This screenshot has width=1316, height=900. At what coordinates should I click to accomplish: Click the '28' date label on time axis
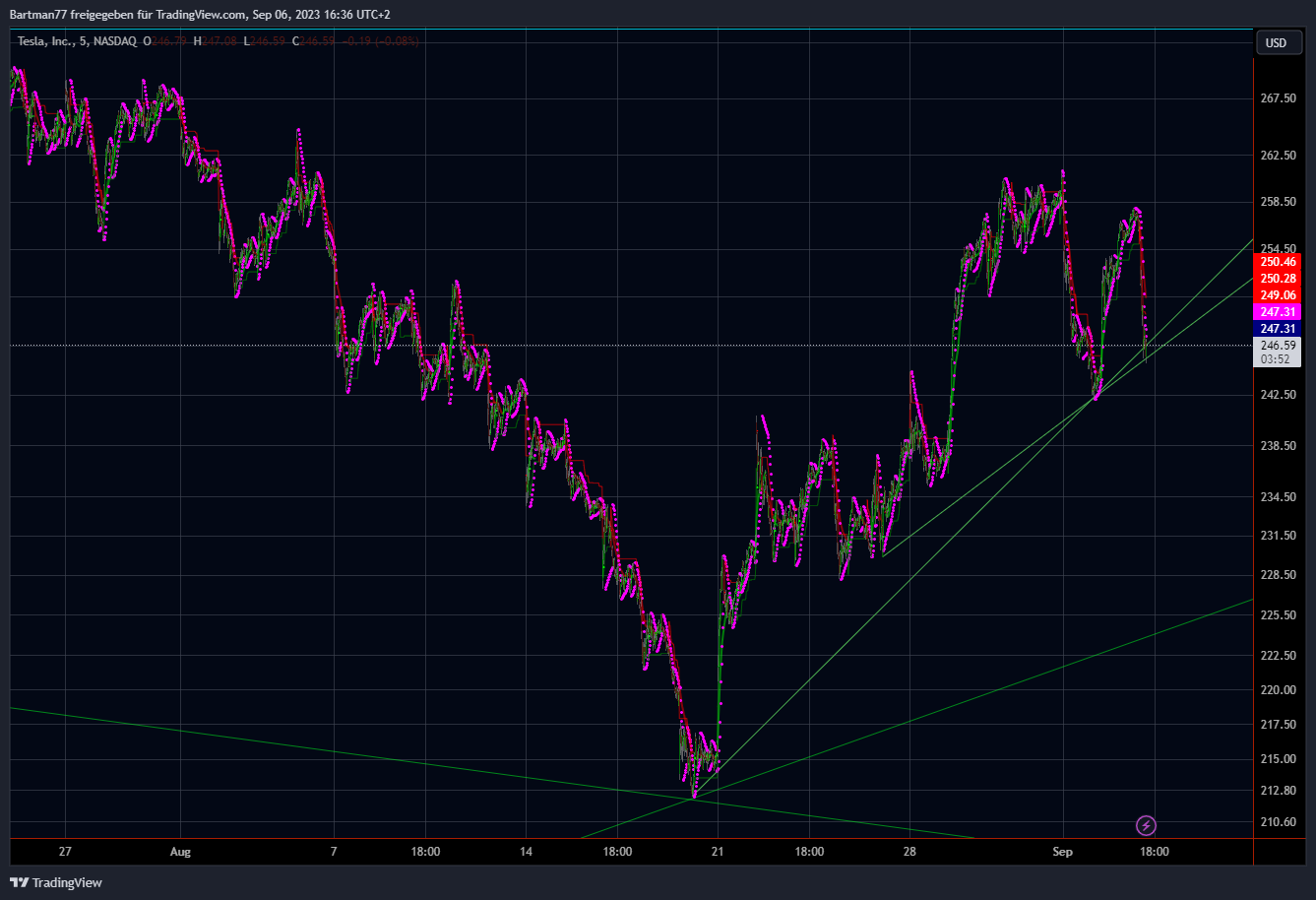click(x=909, y=851)
